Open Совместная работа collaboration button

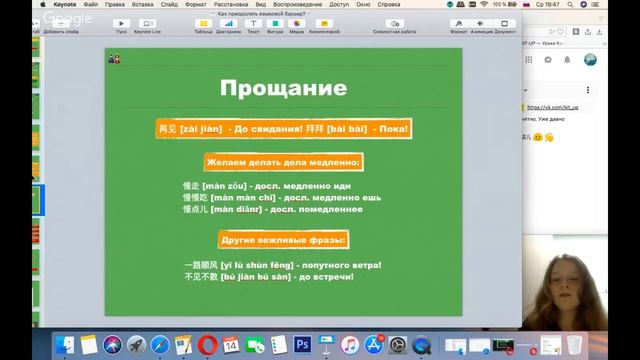click(395, 24)
